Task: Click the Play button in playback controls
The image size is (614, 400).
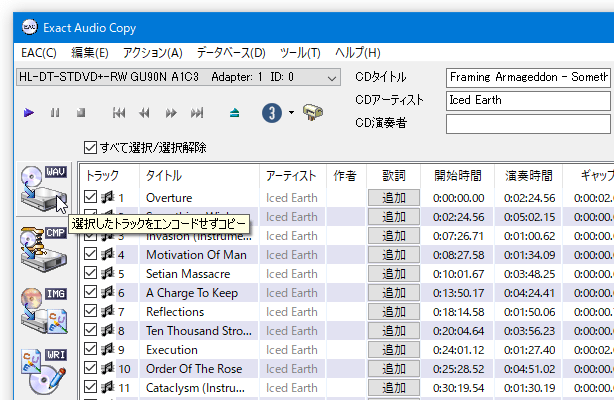Action: click(29, 113)
